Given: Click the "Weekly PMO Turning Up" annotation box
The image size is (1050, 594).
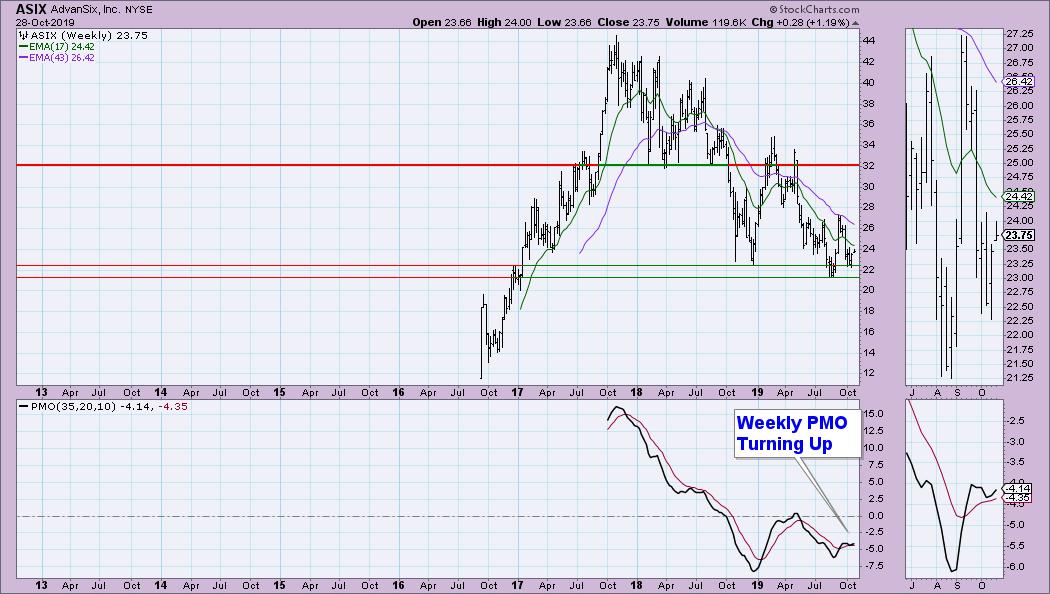Looking at the screenshot, I should click(798, 433).
